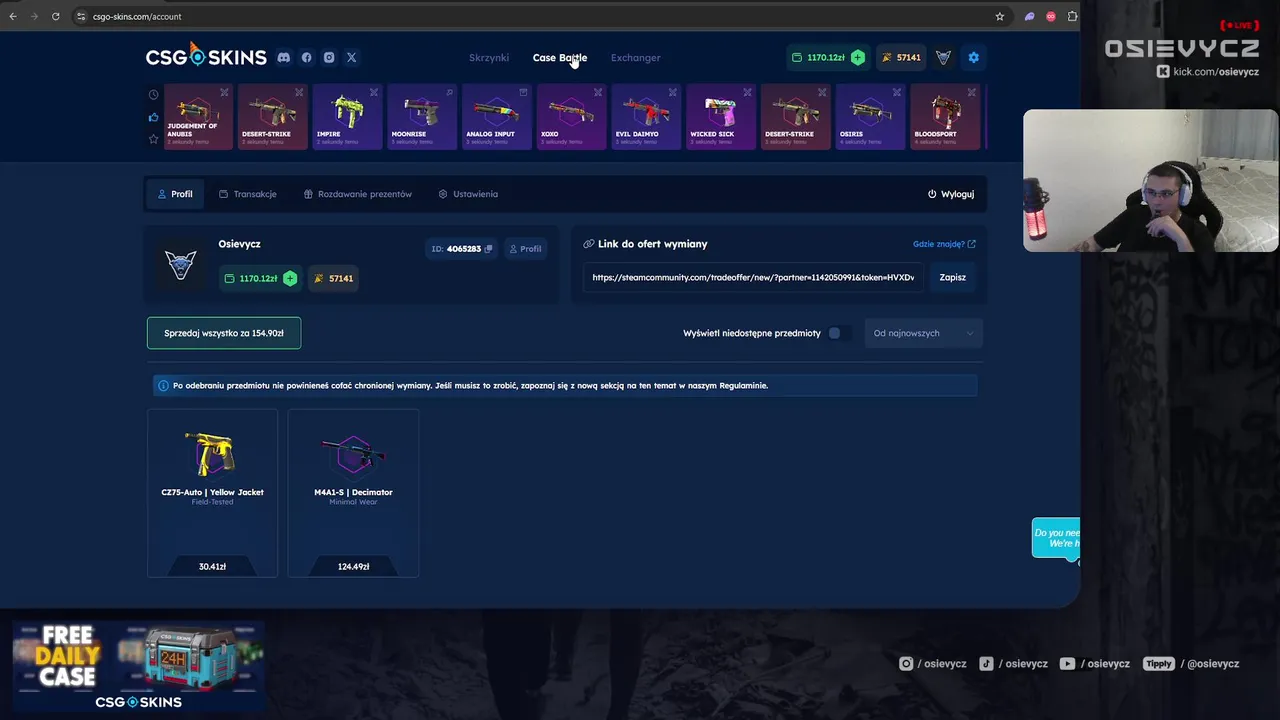Click coins balance 57141 in header

[x=900, y=58]
